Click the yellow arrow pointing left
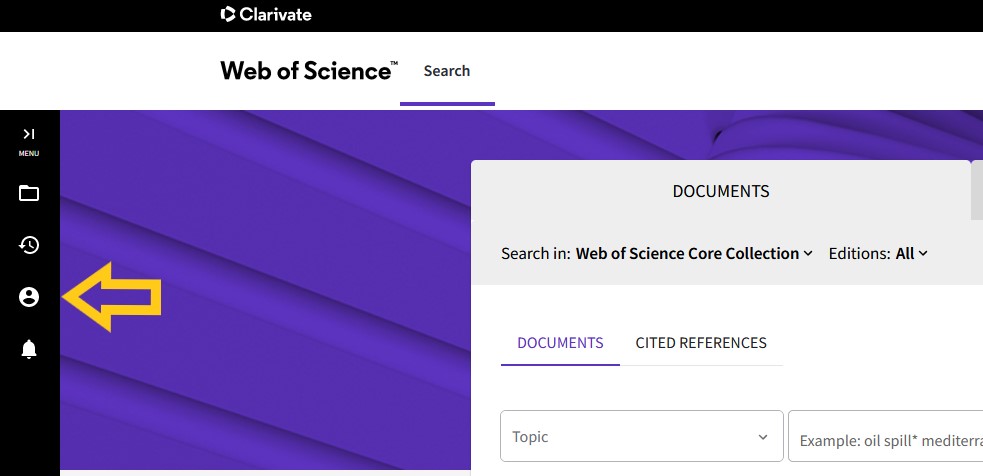The height and width of the screenshot is (476, 983). [x=112, y=297]
